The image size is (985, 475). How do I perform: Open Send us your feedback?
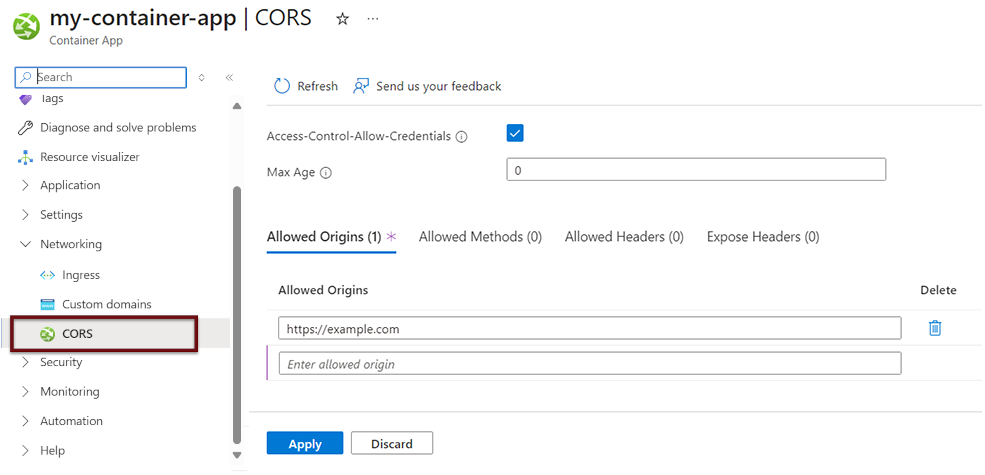pos(427,86)
